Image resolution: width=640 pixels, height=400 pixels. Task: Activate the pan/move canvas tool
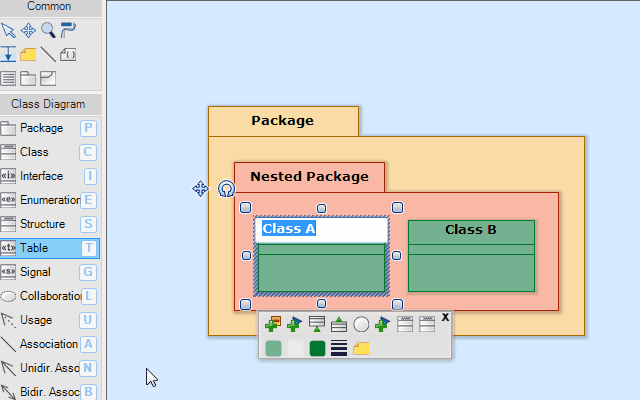tap(28, 31)
